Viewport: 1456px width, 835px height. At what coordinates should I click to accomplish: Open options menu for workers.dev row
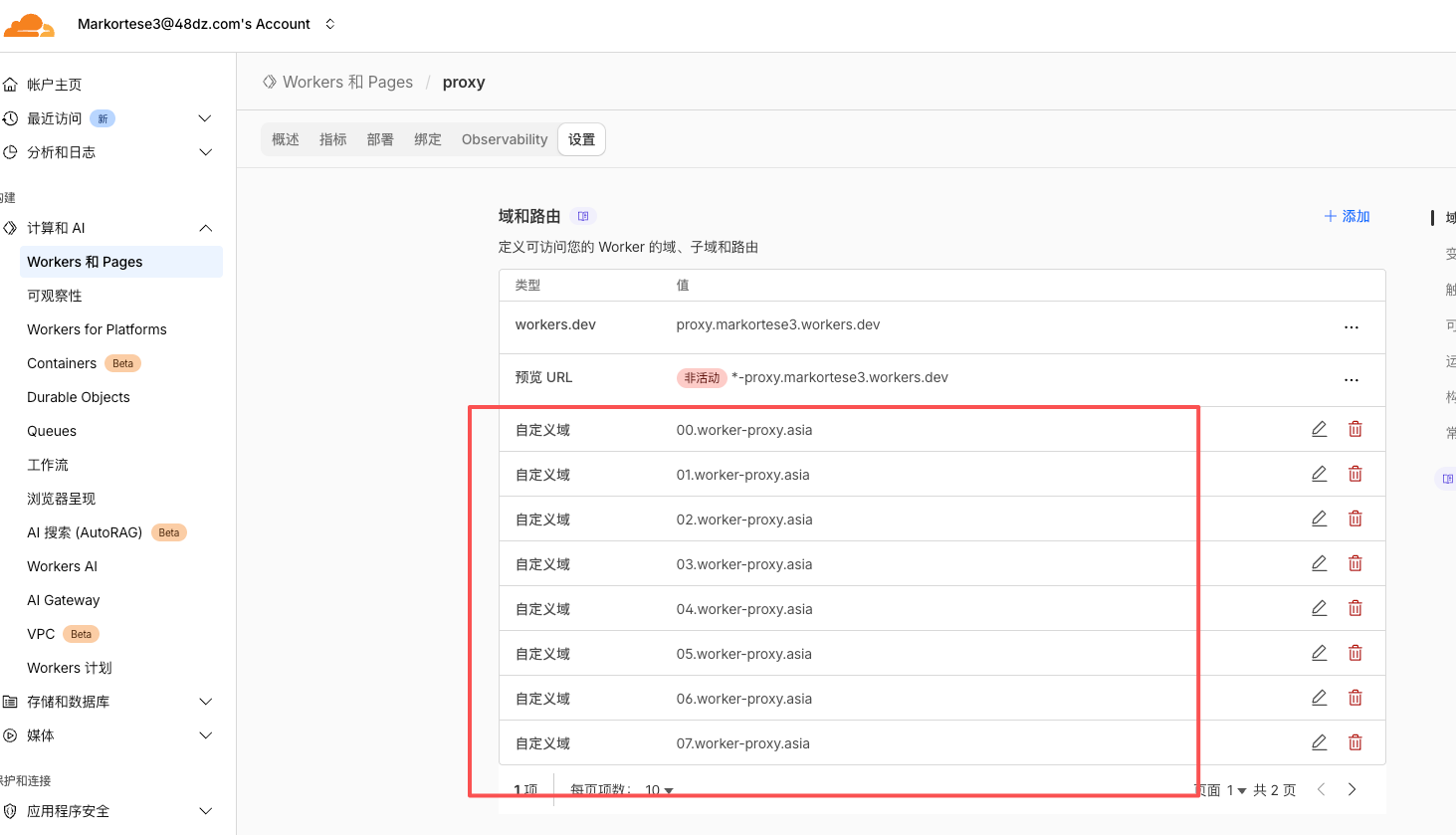[x=1351, y=326]
